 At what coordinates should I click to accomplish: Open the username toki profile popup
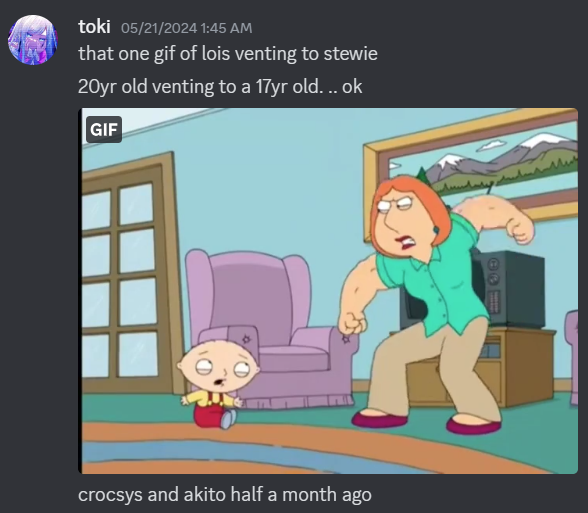94,27
